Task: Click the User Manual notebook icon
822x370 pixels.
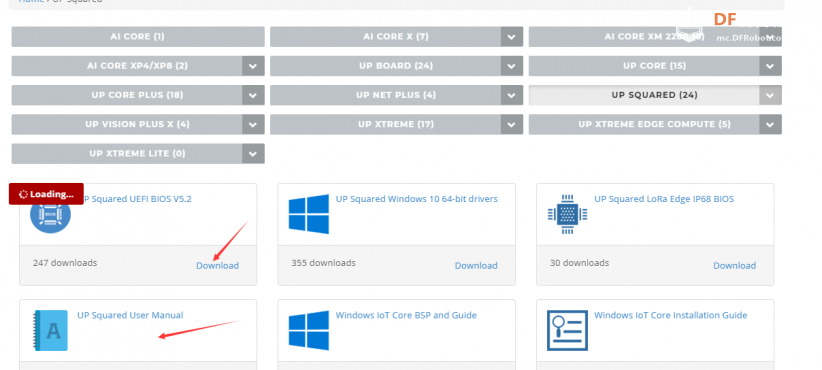Action: [50, 331]
